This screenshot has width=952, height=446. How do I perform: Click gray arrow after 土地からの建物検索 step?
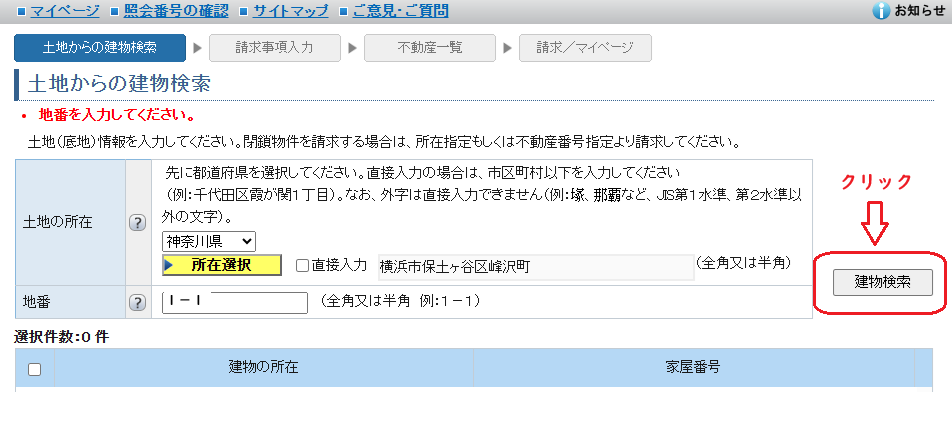point(198,47)
